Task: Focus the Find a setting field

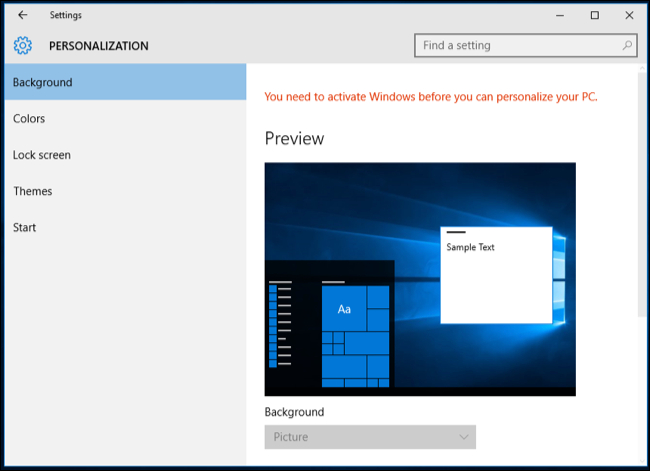Action: 526,45
